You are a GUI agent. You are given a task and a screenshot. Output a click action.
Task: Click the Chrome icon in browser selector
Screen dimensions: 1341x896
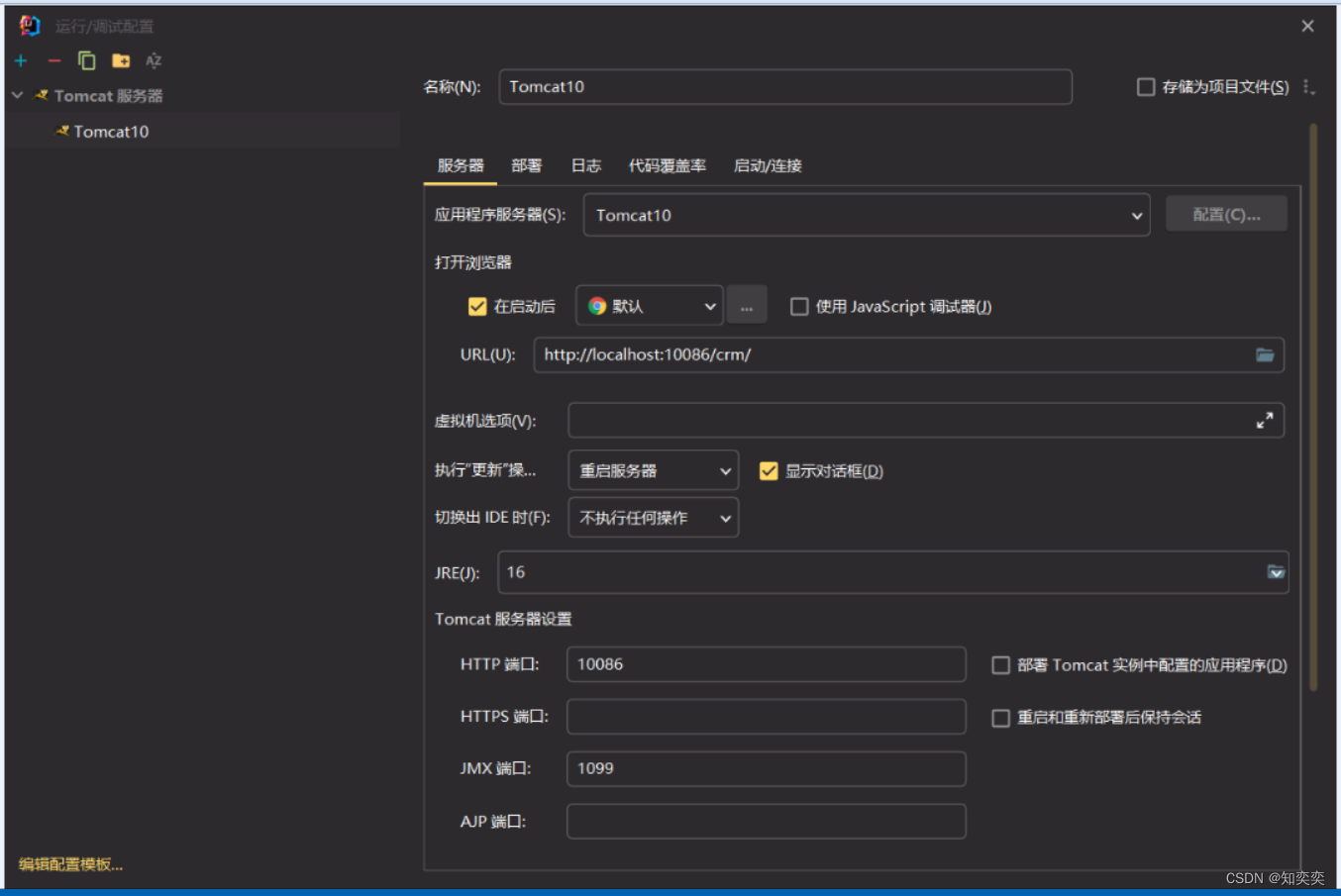point(597,307)
